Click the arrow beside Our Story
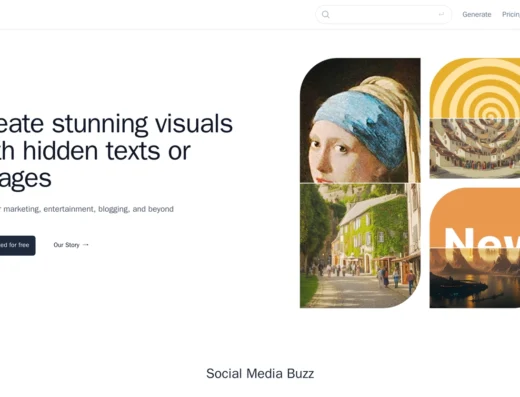The image size is (520, 397). (86, 245)
